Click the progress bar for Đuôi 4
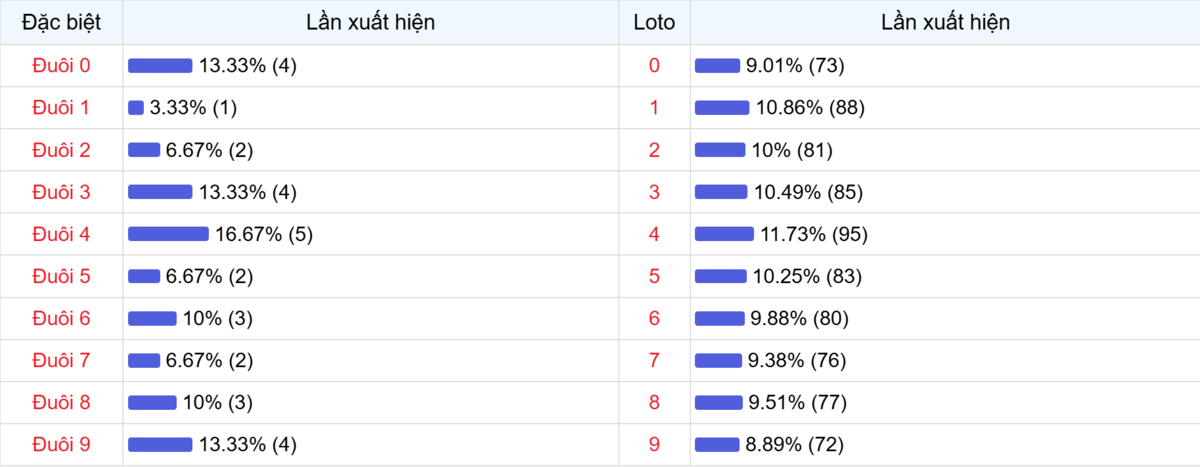Image resolution: width=1200 pixels, height=467 pixels. 168,234
